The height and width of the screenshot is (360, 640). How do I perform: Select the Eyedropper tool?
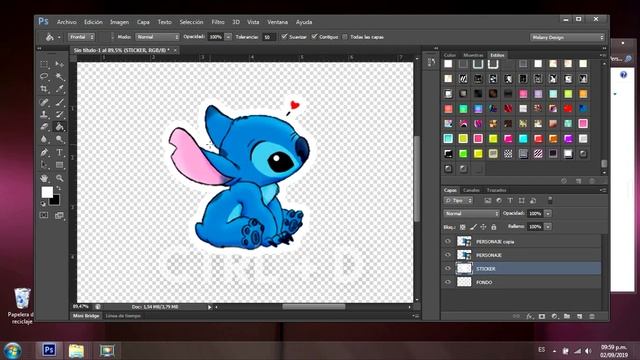pos(60,89)
